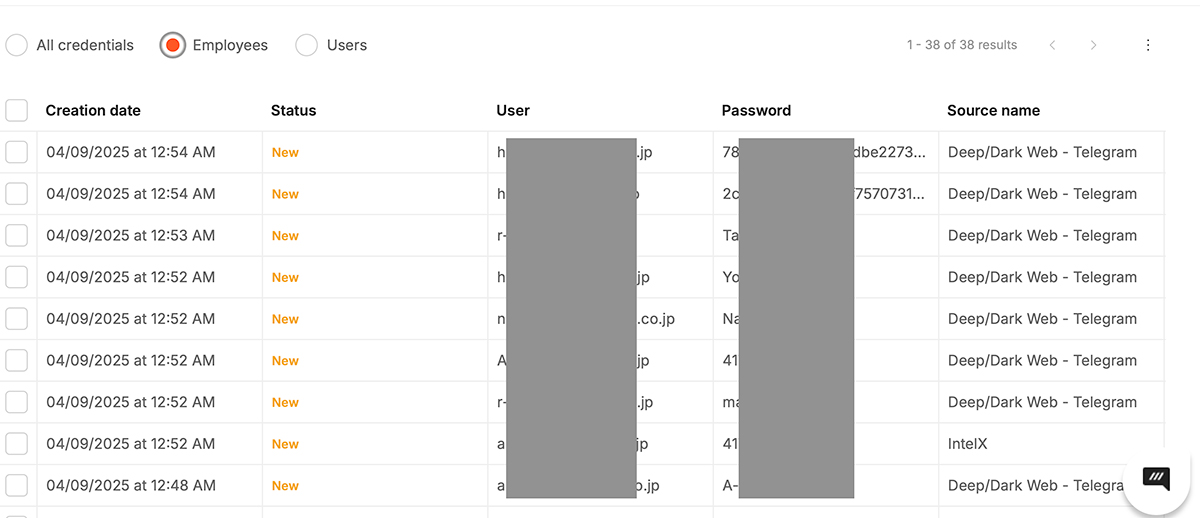Go to previous results page arrow

[1052, 45]
